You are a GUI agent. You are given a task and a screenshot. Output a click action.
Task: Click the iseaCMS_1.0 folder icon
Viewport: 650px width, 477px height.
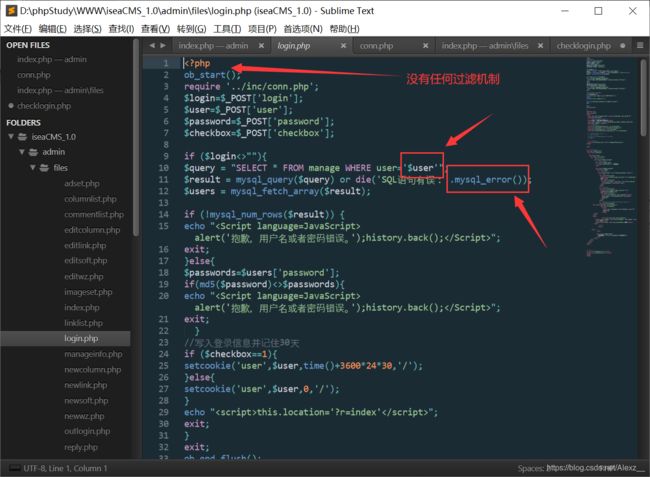(23, 137)
